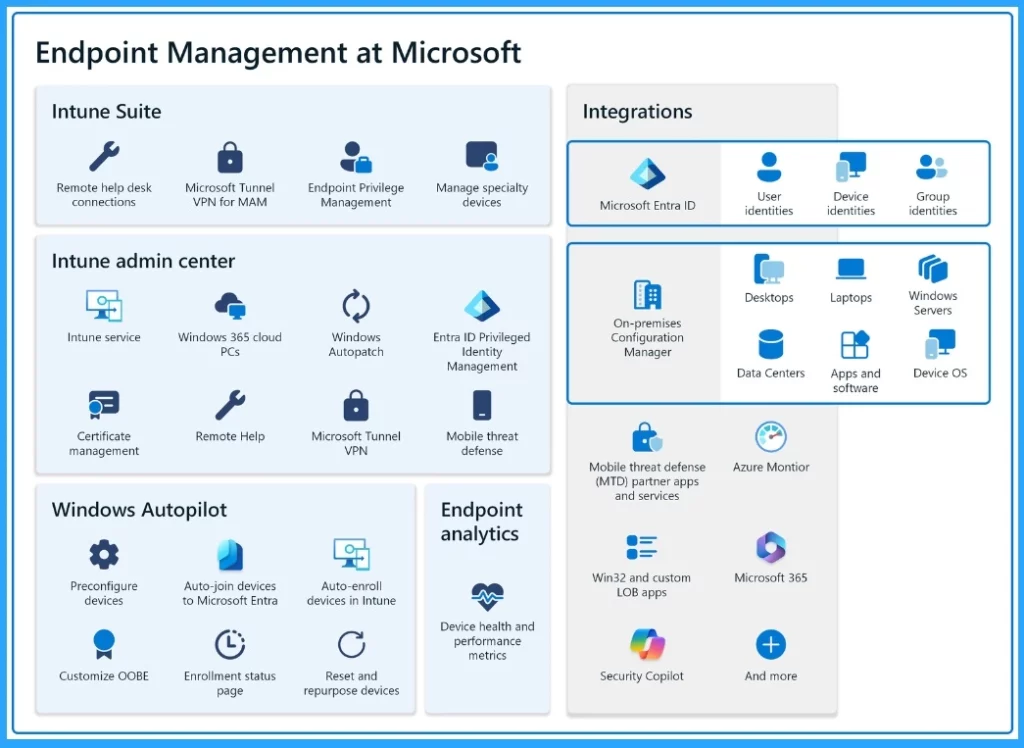Click the Mobile threat defense phone icon

tap(482, 405)
